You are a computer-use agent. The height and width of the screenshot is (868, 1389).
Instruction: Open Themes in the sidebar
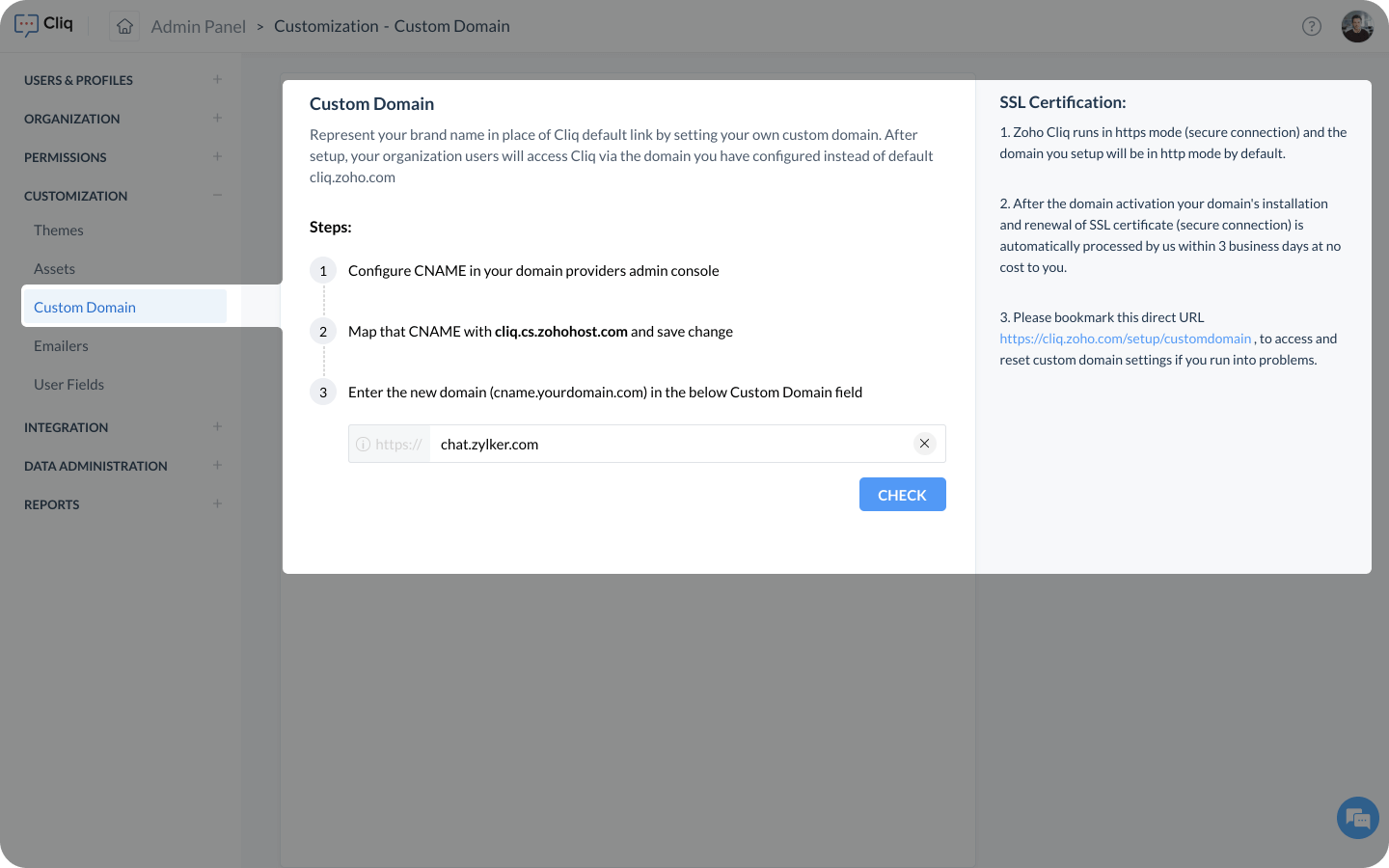click(59, 231)
